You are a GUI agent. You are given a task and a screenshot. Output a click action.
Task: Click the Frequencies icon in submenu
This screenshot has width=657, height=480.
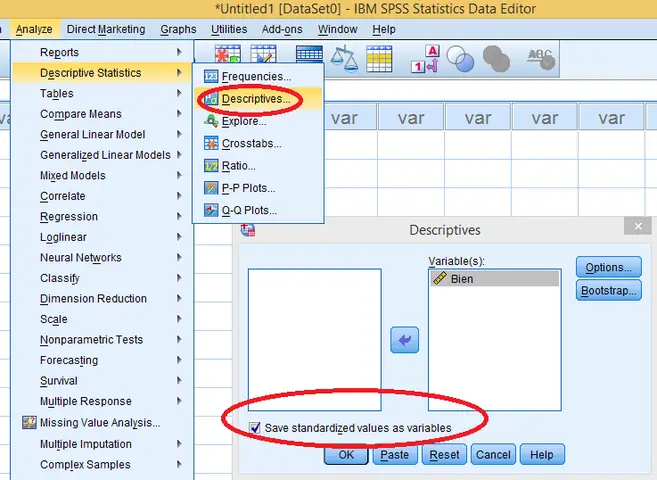pyautogui.click(x=211, y=76)
